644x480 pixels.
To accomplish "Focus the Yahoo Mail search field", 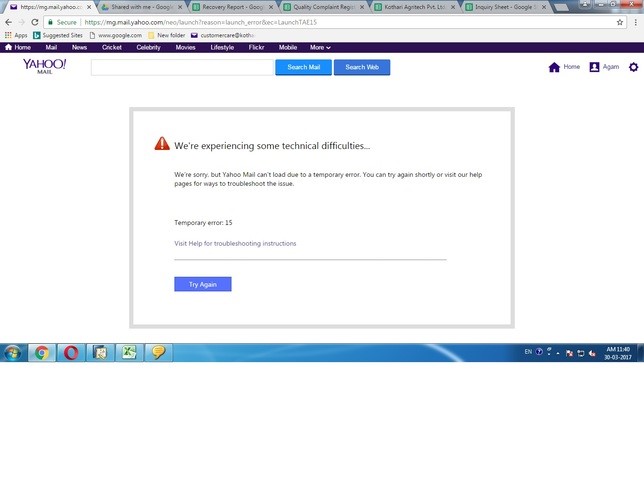I will pyautogui.click(x=182, y=67).
